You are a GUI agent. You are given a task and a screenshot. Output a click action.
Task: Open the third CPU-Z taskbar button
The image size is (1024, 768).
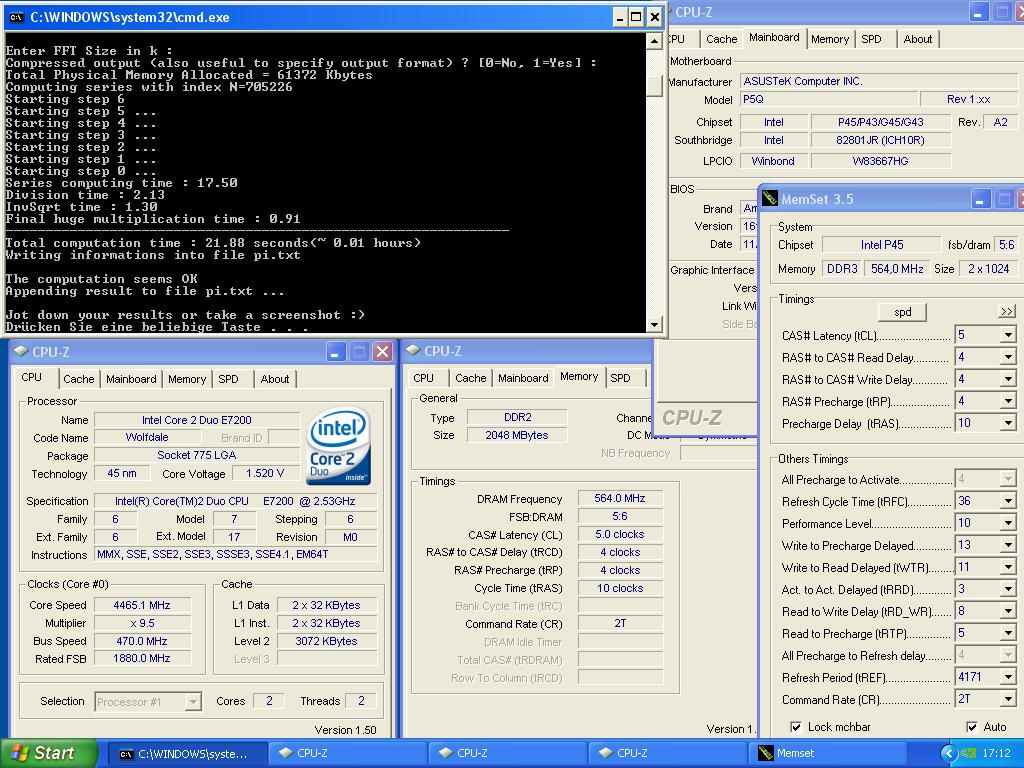point(667,754)
